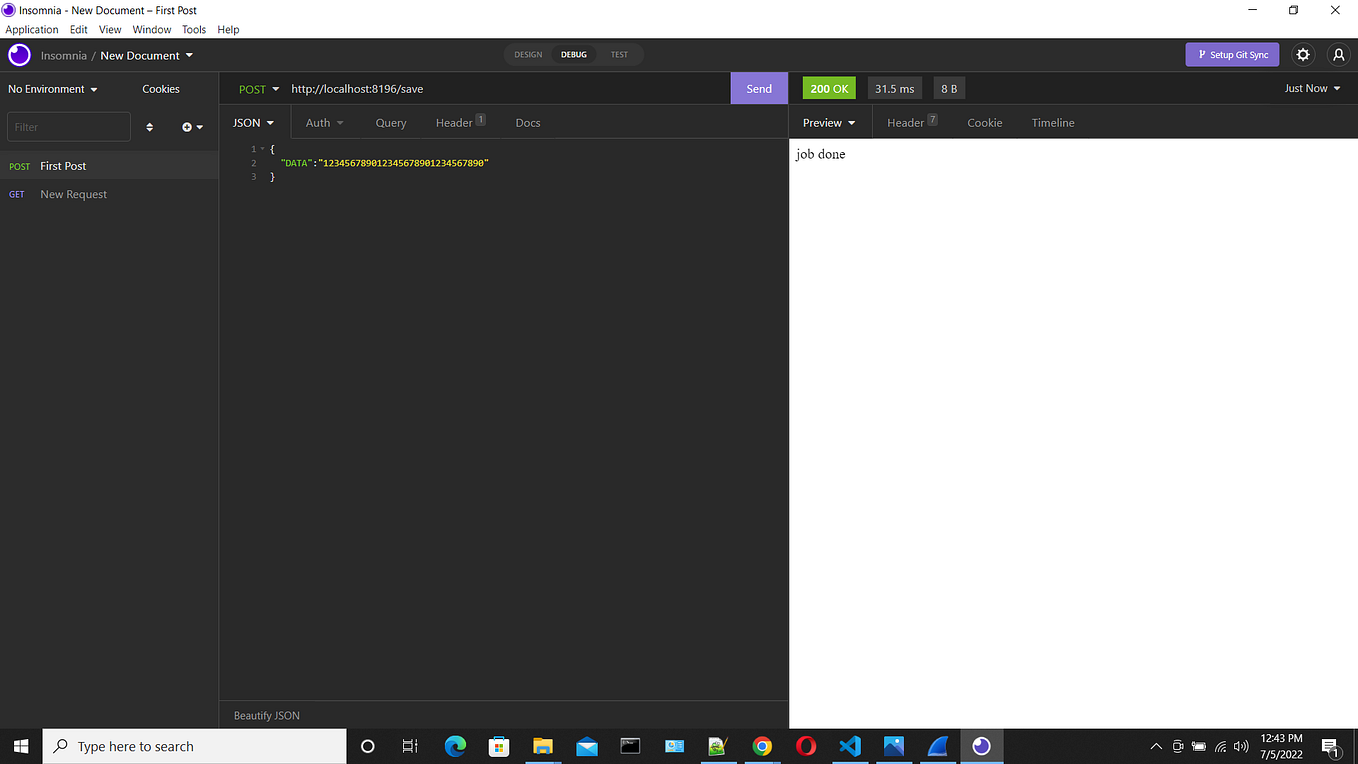Select the First Post request
1358x764 pixels.
(x=109, y=166)
